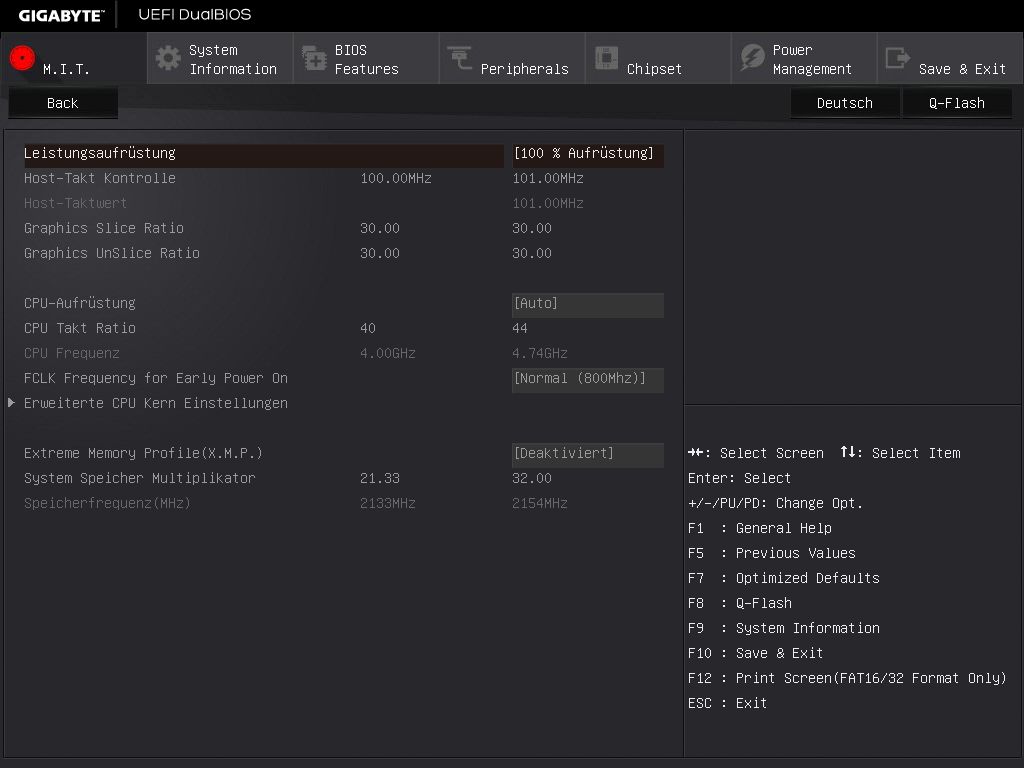
Task: Select Graphics Slice Ratio setting value
Action: [532, 229]
